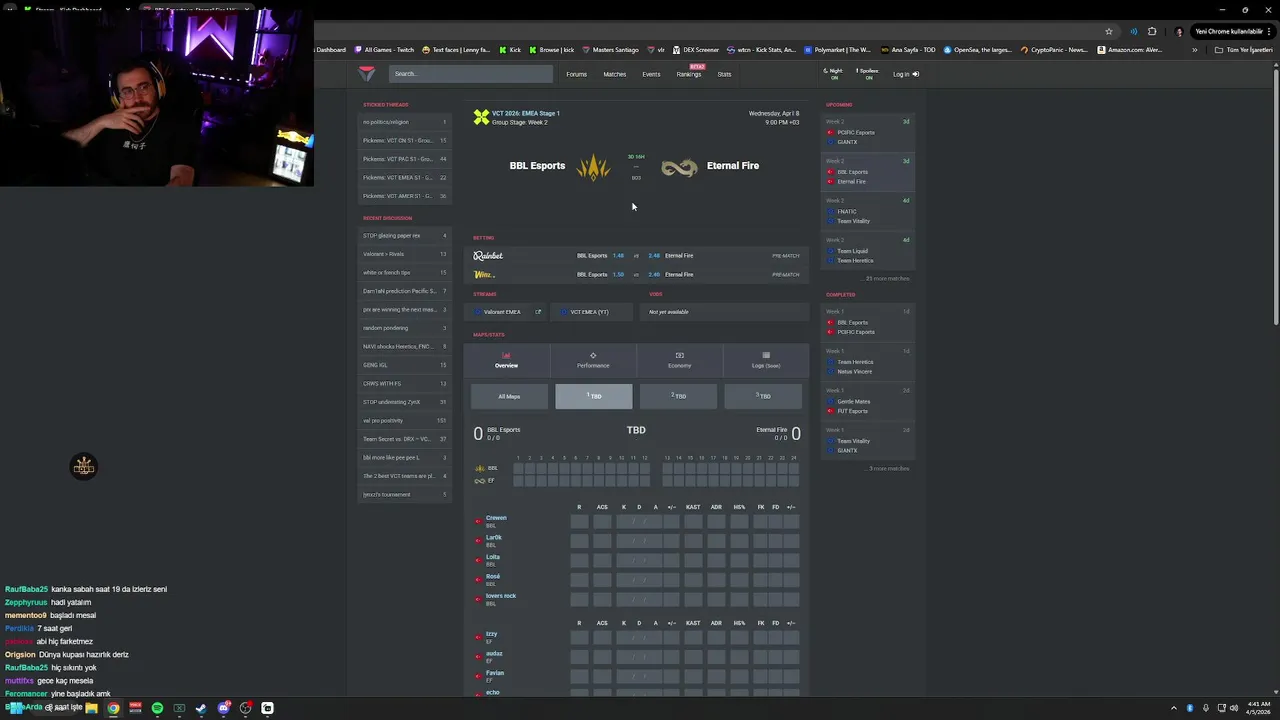Switch to Overview tab
This screenshot has width=1280, height=720.
[x=506, y=360]
